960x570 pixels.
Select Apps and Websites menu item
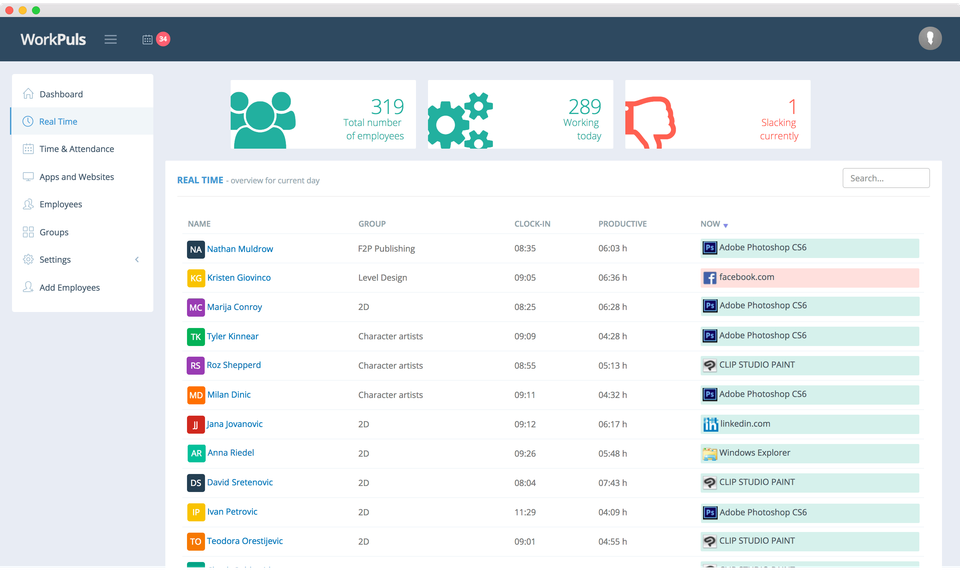click(x=76, y=177)
